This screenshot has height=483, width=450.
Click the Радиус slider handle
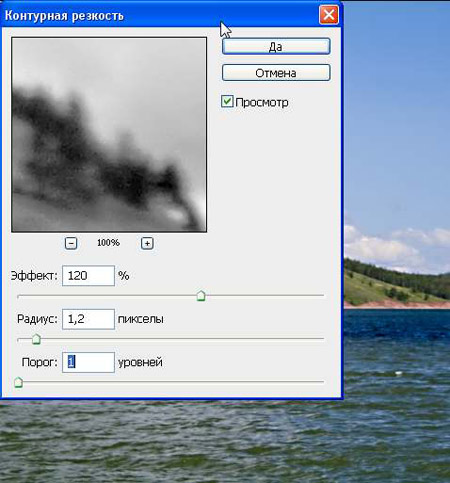click(x=36, y=339)
